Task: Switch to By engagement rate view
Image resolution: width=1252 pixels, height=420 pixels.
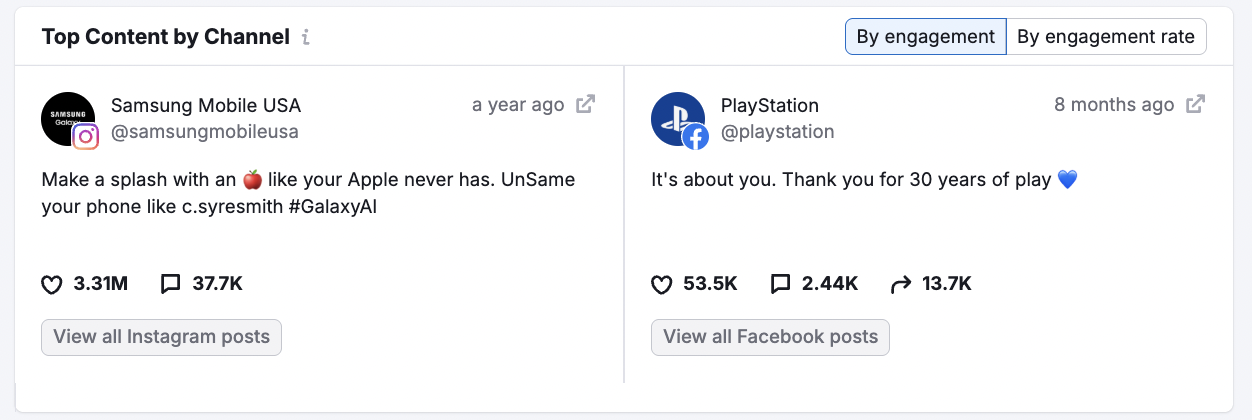Action: pyautogui.click(x=1106, y=37)
